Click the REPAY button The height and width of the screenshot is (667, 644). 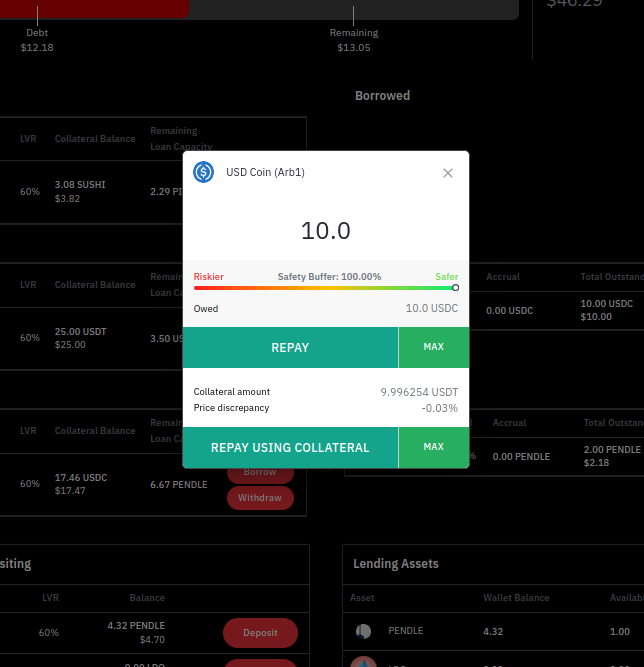(291, 348)
